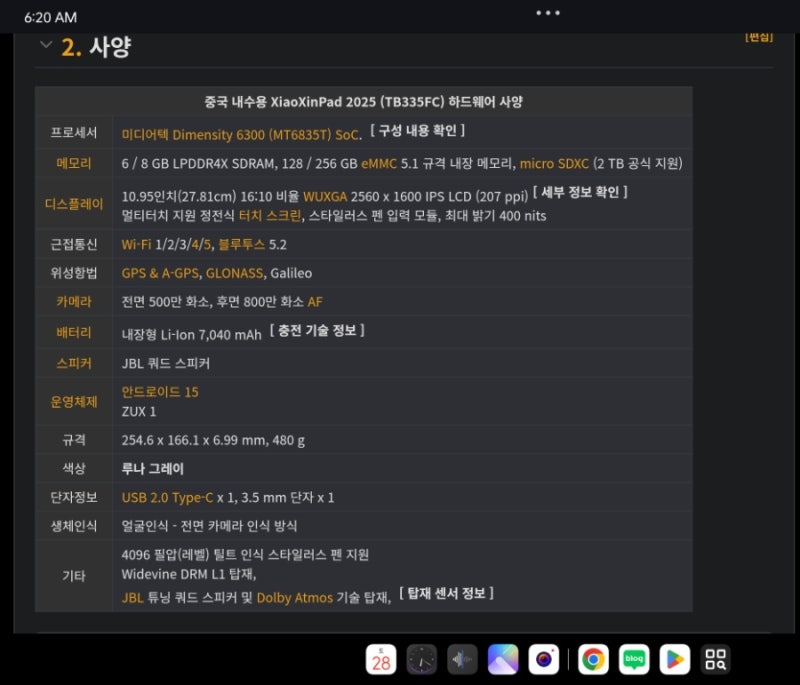Select 'JBL 쿼드 스피커' text
Viewport: 800px width, 685px height.
(x=166, y=364)
